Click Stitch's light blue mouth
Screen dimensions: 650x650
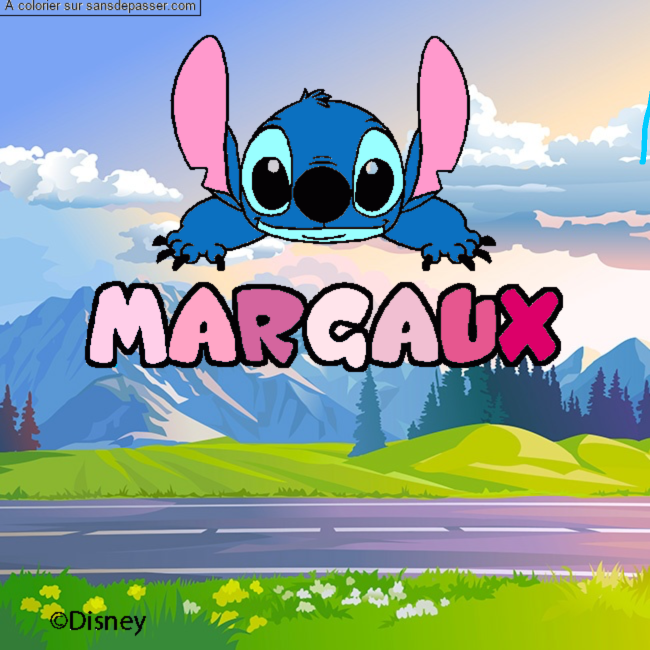point(321,233)
